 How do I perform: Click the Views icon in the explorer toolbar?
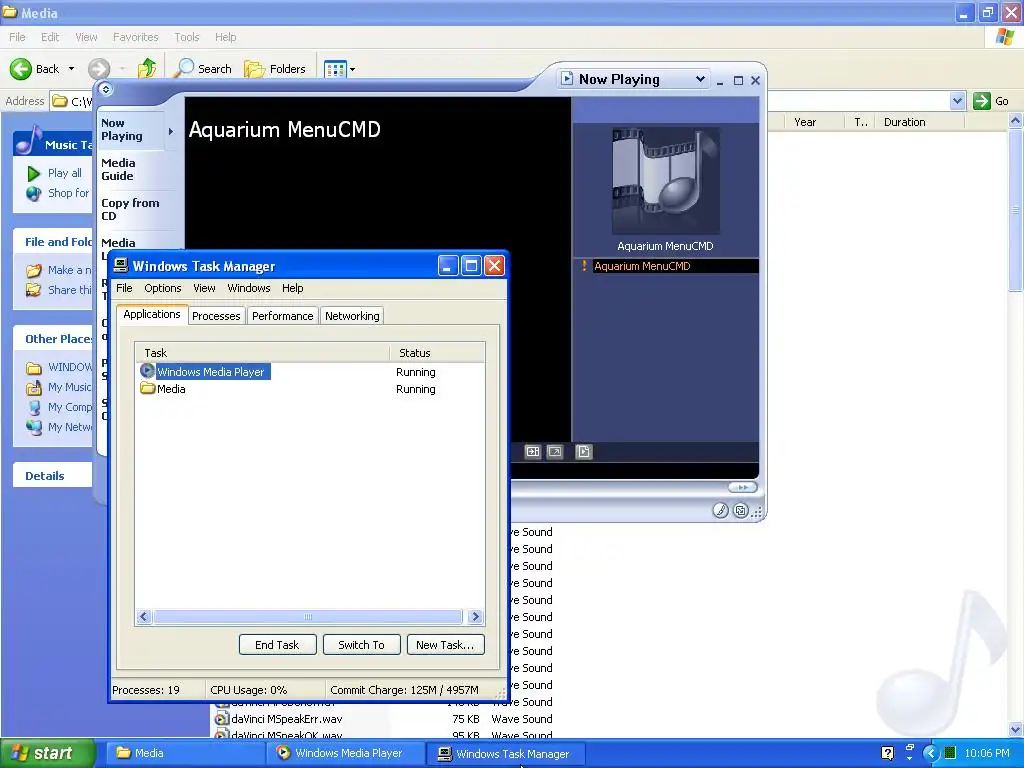[335, 69]
